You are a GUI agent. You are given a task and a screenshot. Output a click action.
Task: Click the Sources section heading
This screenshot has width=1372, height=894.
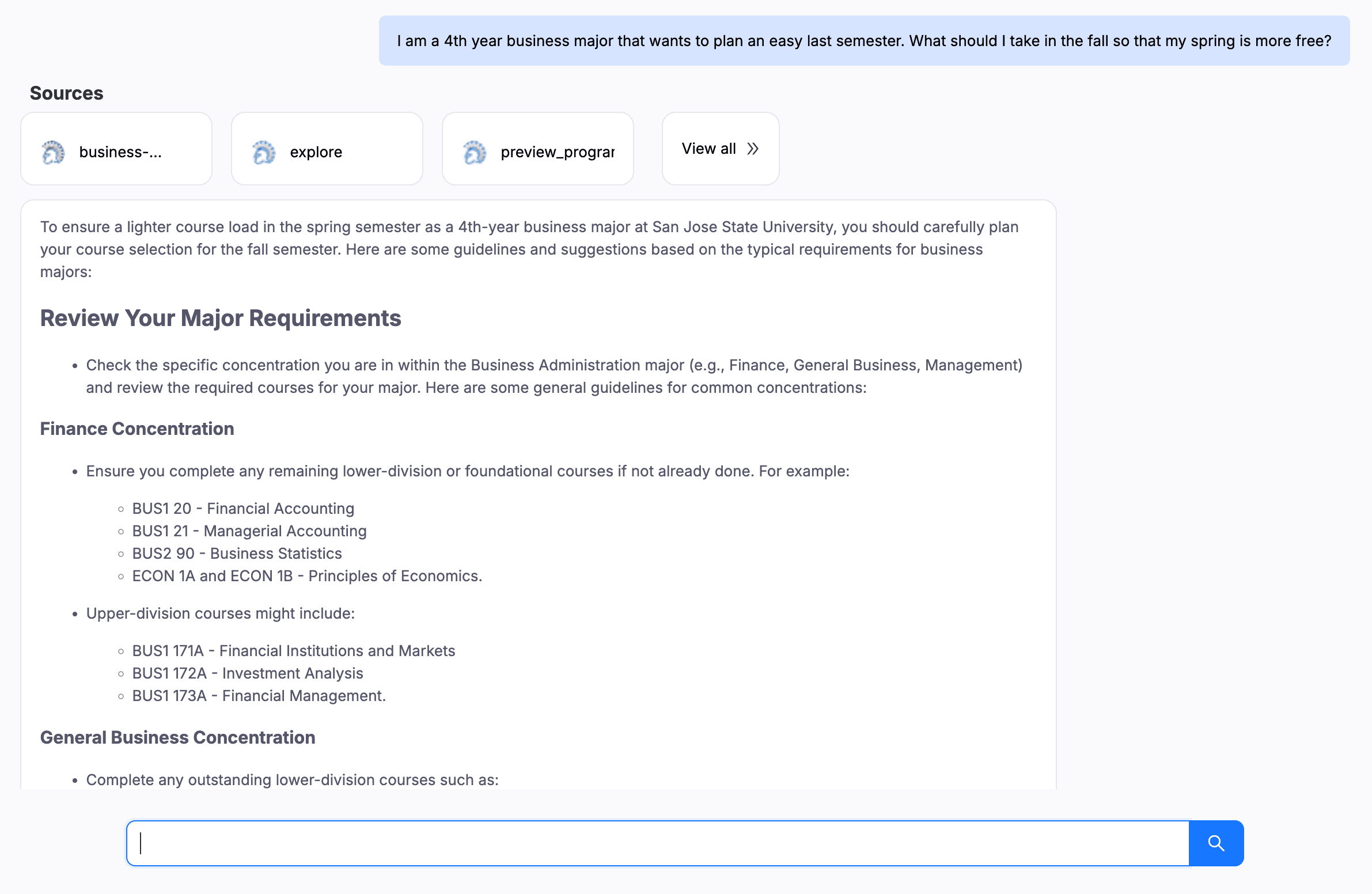tap(66, 92)
